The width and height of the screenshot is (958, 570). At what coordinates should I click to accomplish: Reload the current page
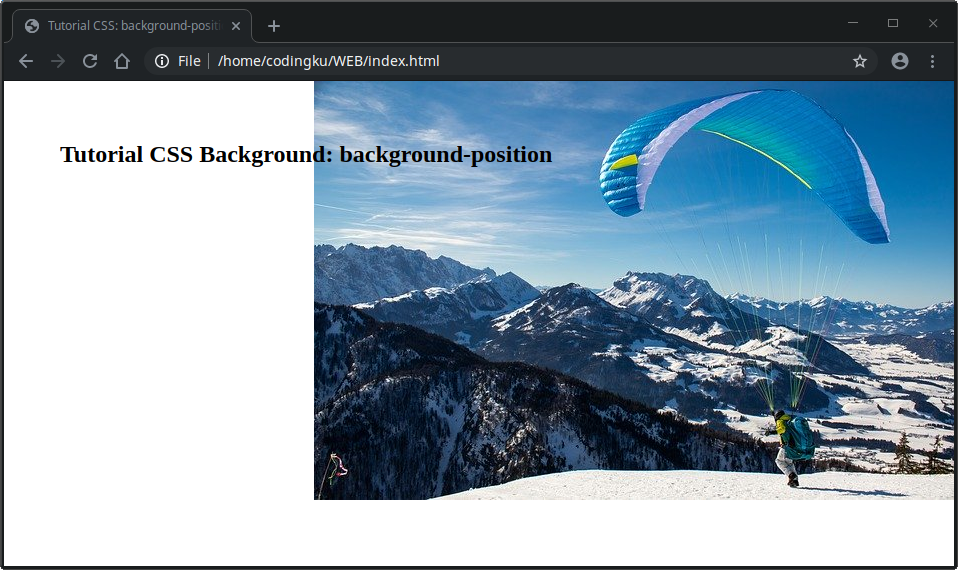click(90, 61)
